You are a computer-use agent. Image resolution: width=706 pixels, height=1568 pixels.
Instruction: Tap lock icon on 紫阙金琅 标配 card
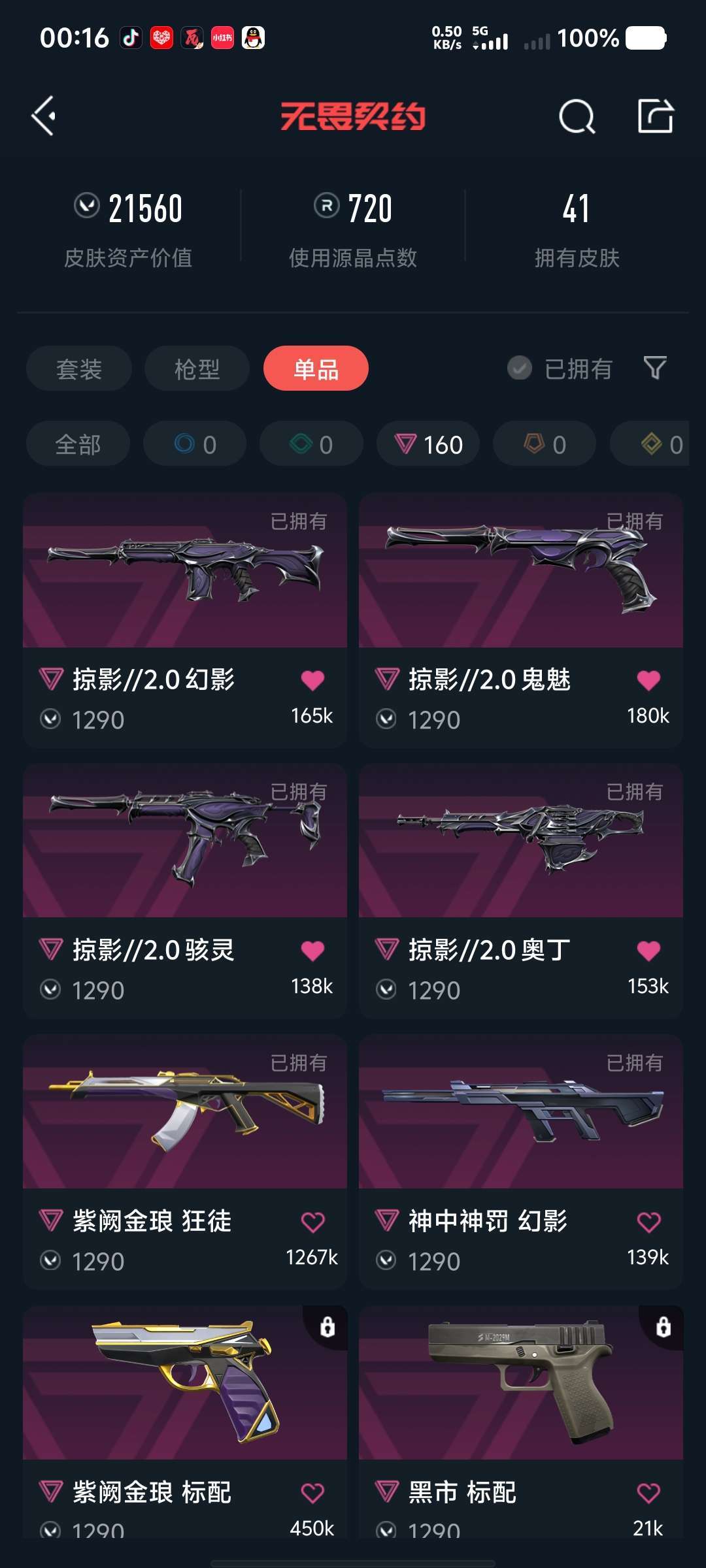coord(328,1326)
